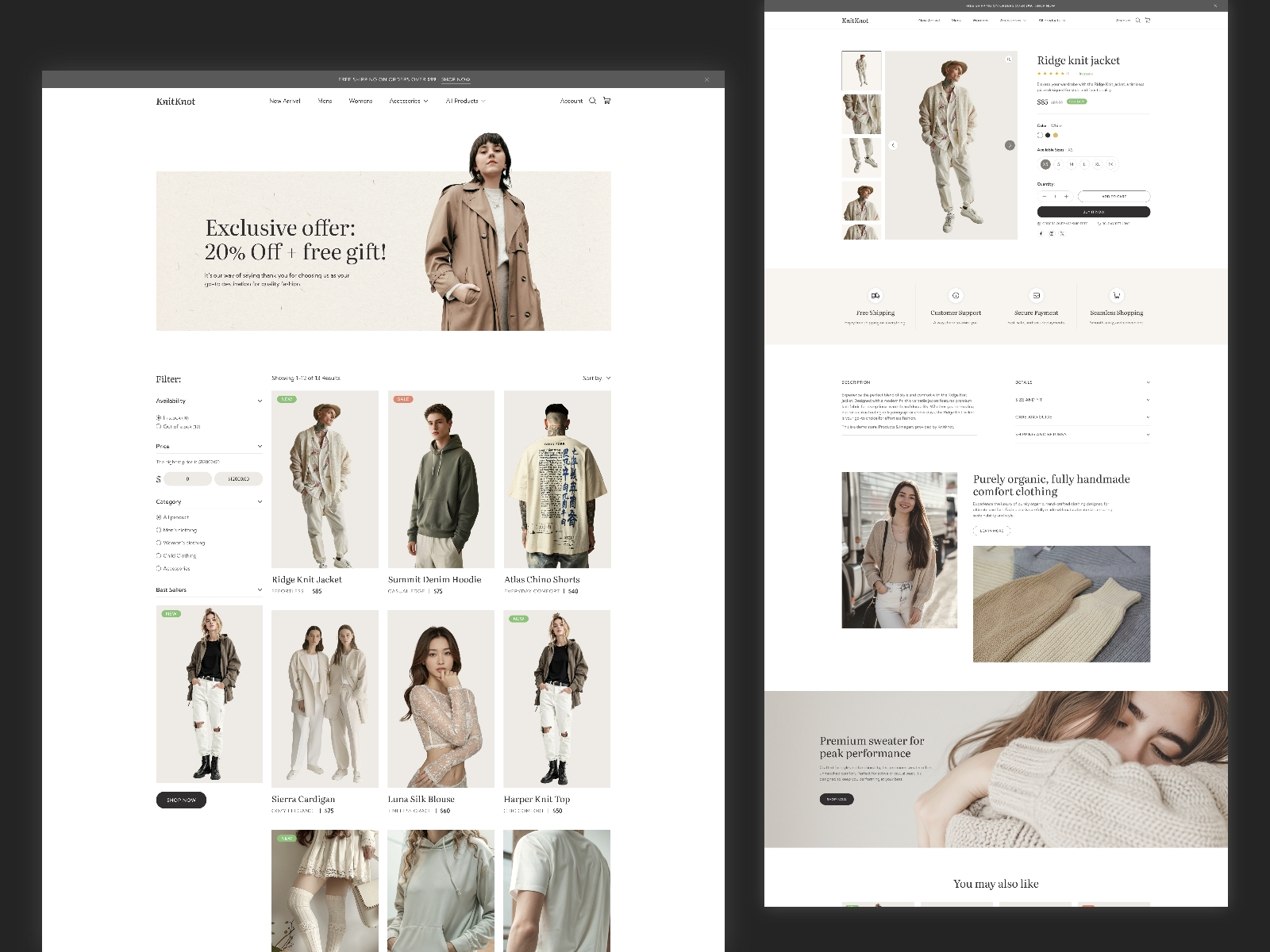Click the Customer Support icon
The image size is (1270, 952).
point(954,294)
